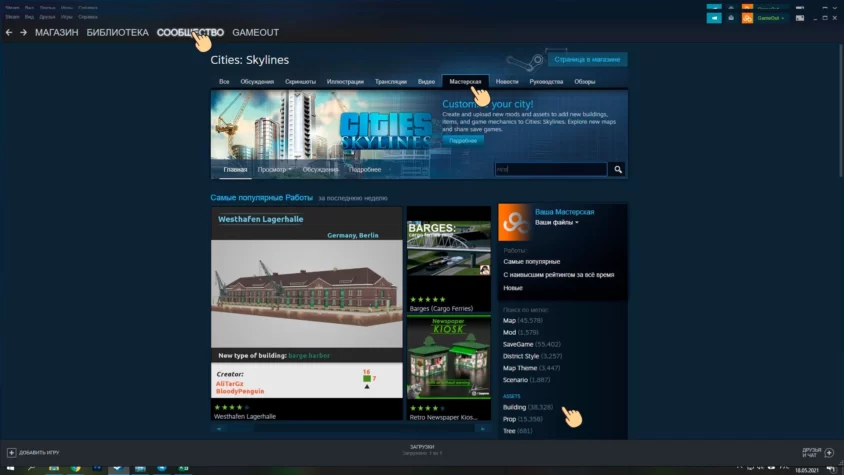844x475 pixels.
Task: Click into the workshop search field
Action: (x=551, y=169)
